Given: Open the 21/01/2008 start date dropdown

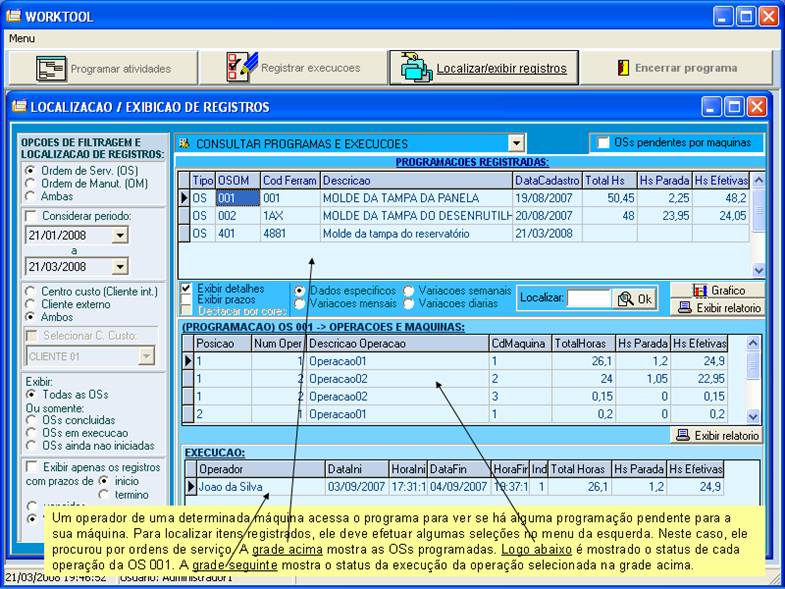Looking at the screenshot, I should [120, 235].
